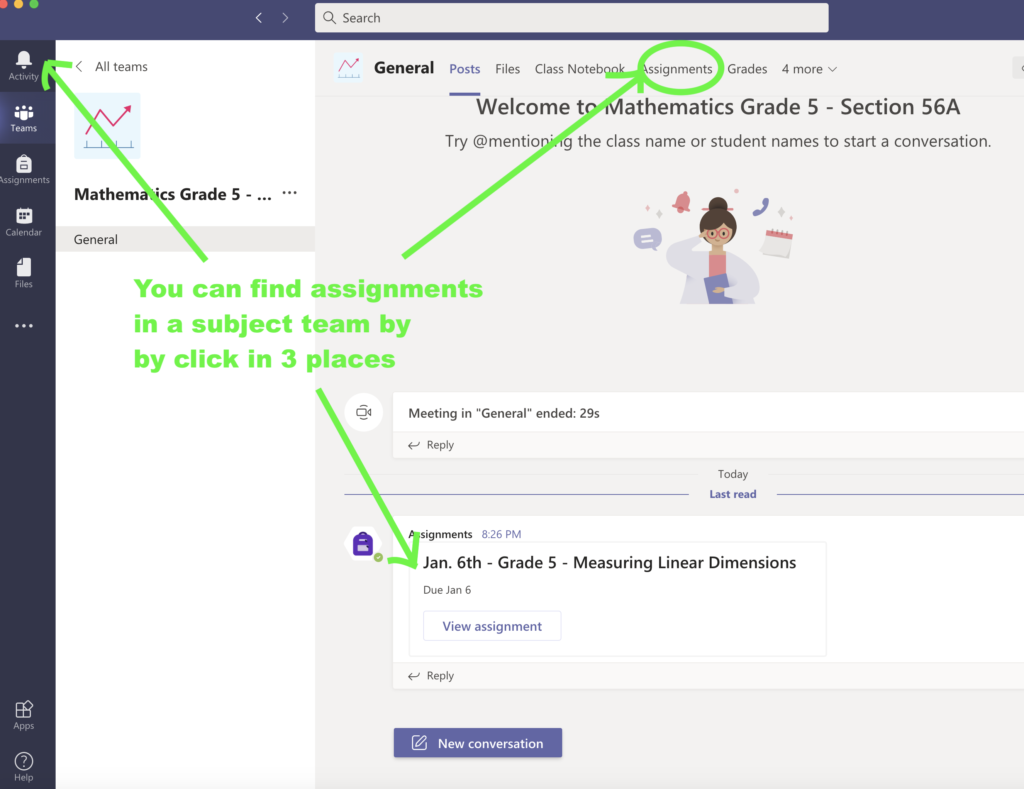Open the Files sidebar icon
The height and width of the screenshot is (789, 1024).
pyautogui.click(x=24, y=273)
